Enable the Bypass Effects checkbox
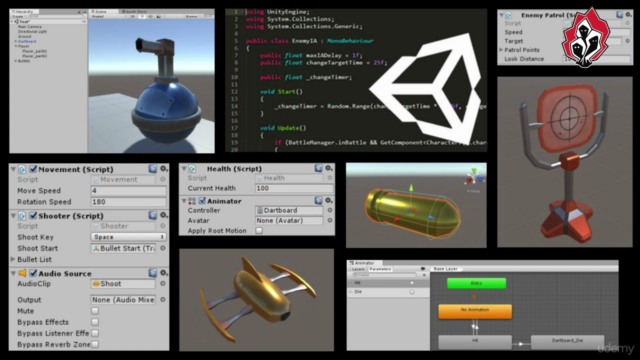This screenshot has height=360, width=640. click(x=95, y=322)
